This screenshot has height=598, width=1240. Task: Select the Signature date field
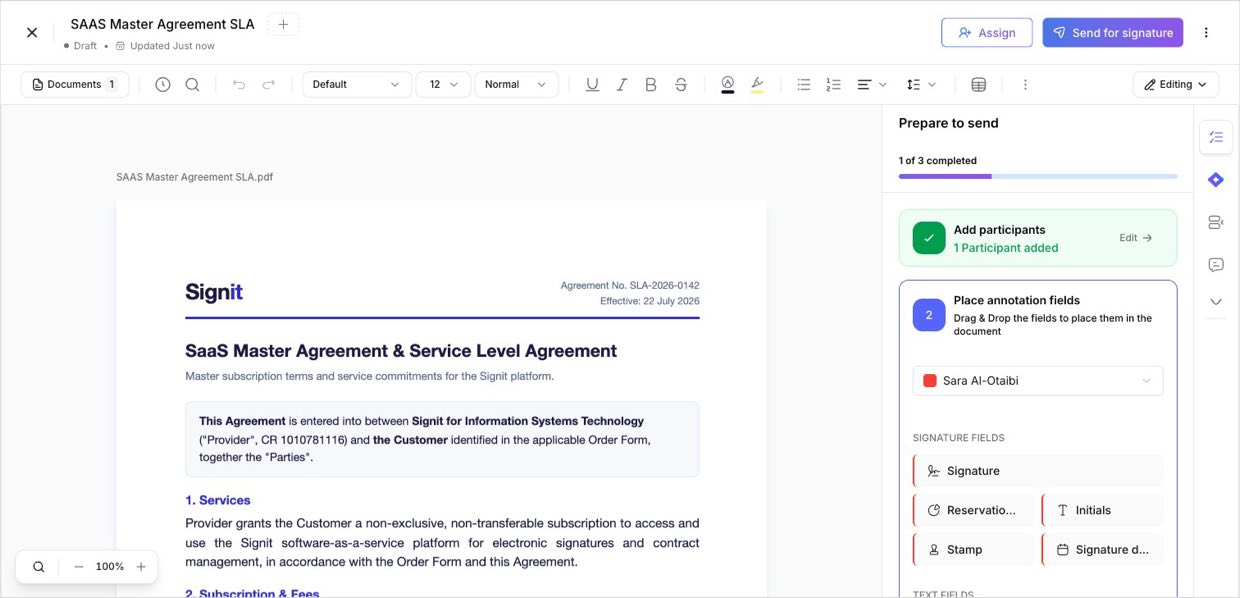coord(1102,550)
